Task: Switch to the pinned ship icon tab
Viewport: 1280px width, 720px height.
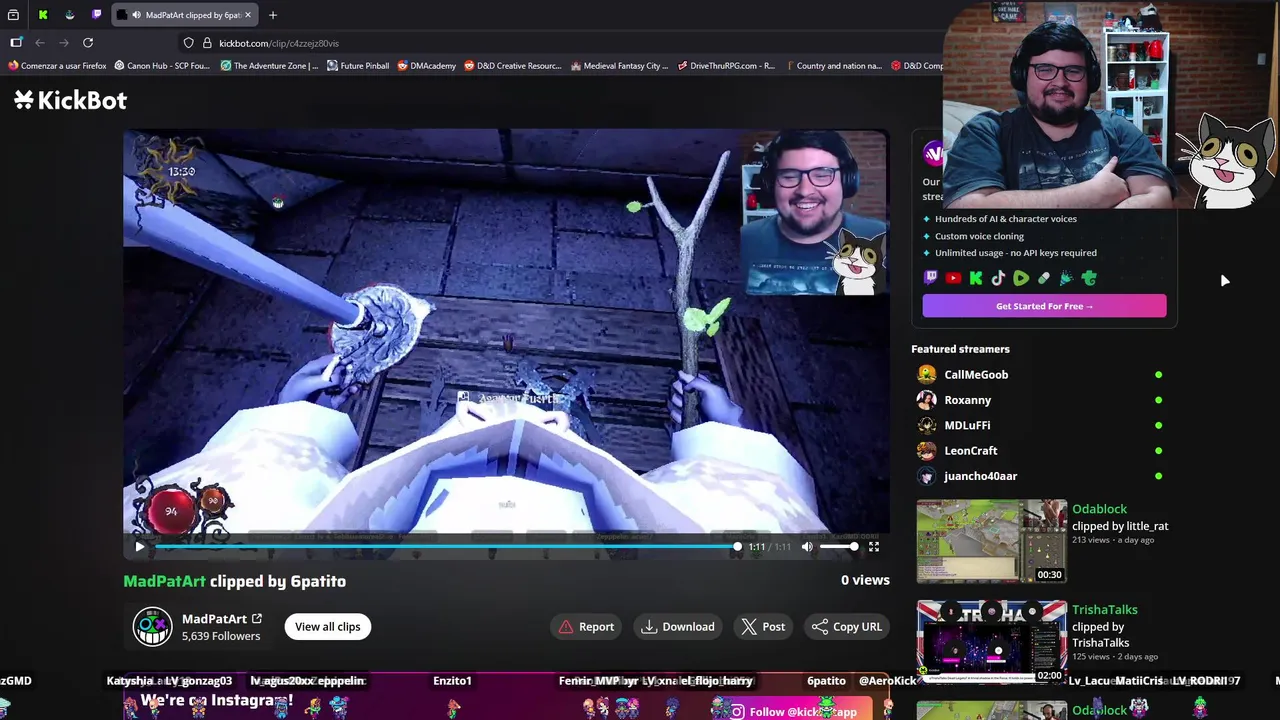Action: [69, 15]
